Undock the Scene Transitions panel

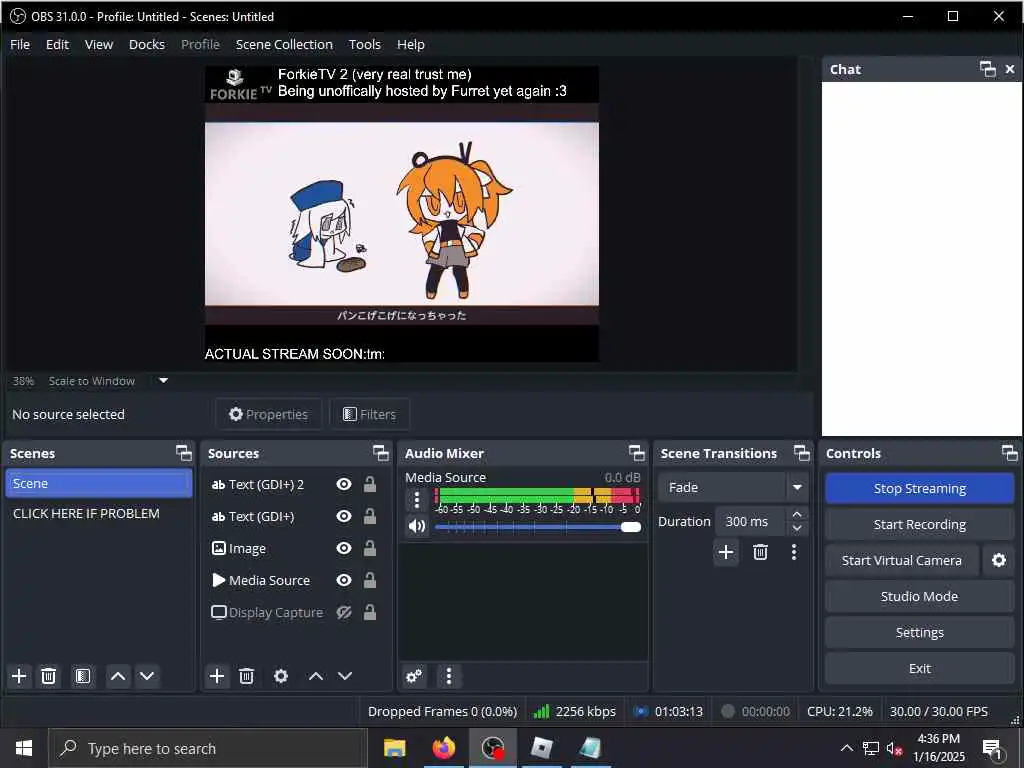pyautogui.click(x=802, y=453)
